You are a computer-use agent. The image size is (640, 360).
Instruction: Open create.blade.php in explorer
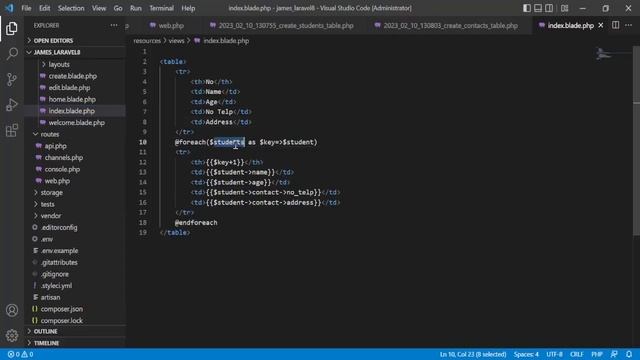(x=73, y=76)
